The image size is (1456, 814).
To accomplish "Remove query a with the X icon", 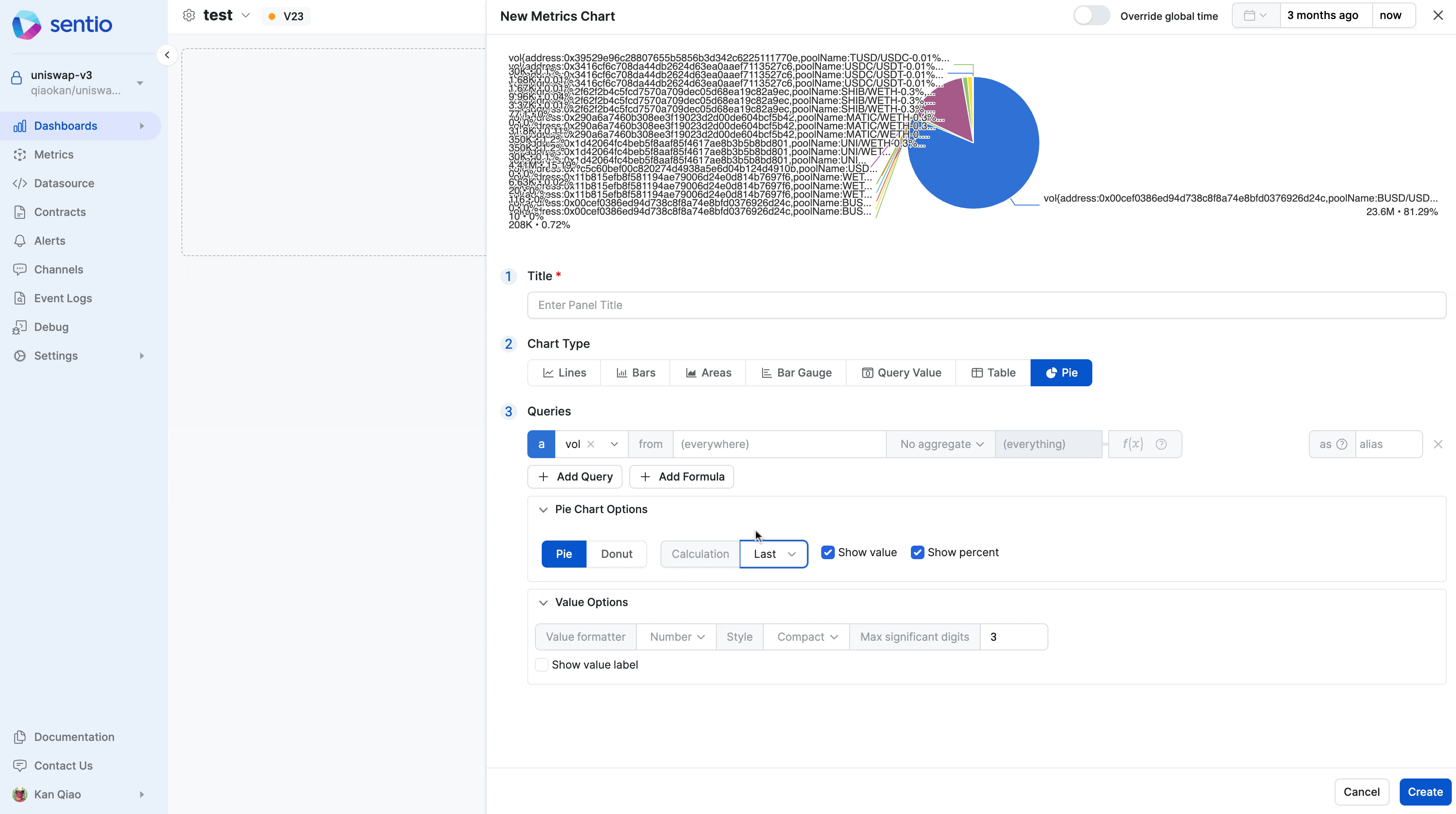I will pyautogui.click(x=1438, y=444).
